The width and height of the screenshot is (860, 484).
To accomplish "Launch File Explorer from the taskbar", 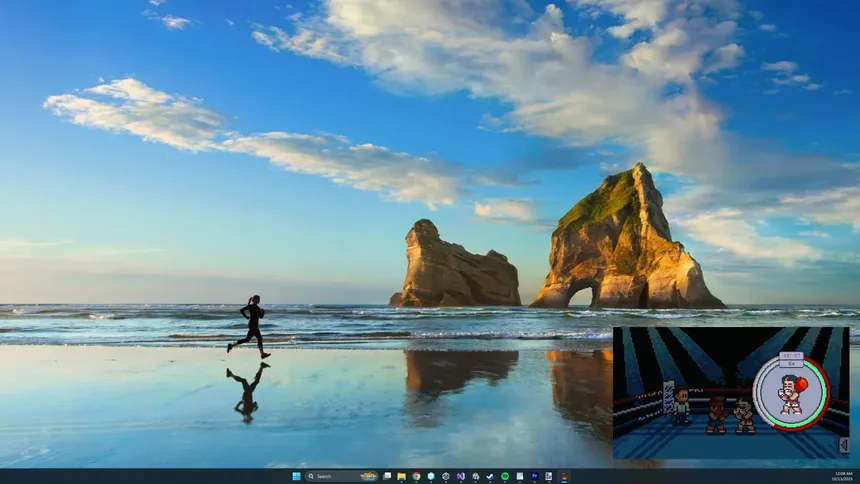I will click(401, 476).
